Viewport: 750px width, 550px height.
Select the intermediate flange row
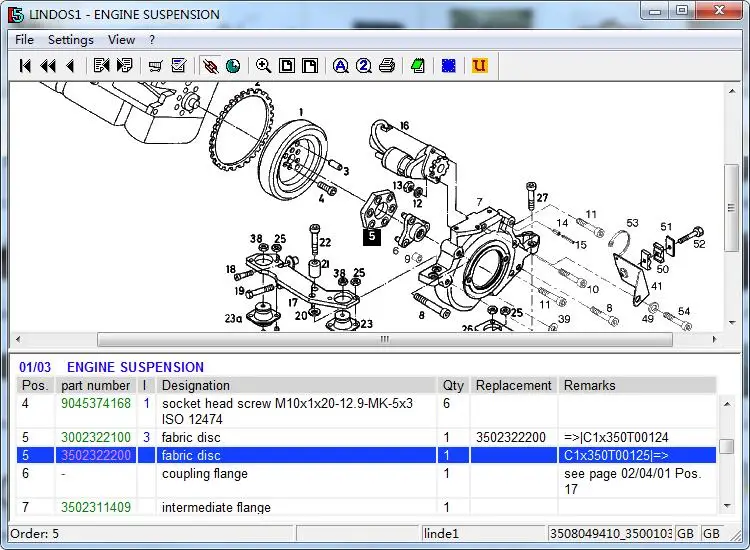(366, 507)
